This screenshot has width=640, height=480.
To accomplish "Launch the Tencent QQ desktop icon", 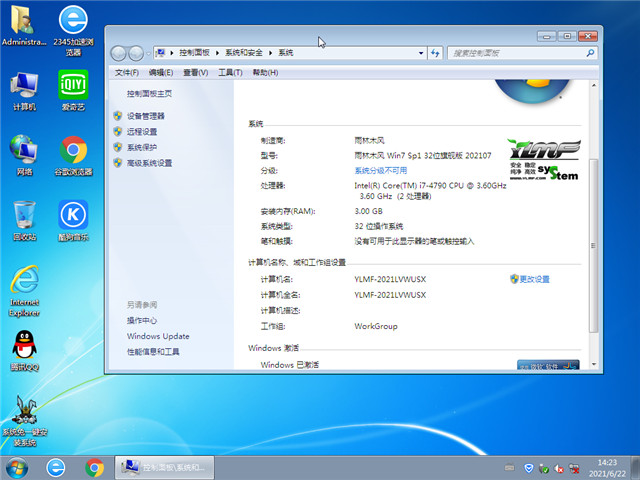I will pos(24,350).
